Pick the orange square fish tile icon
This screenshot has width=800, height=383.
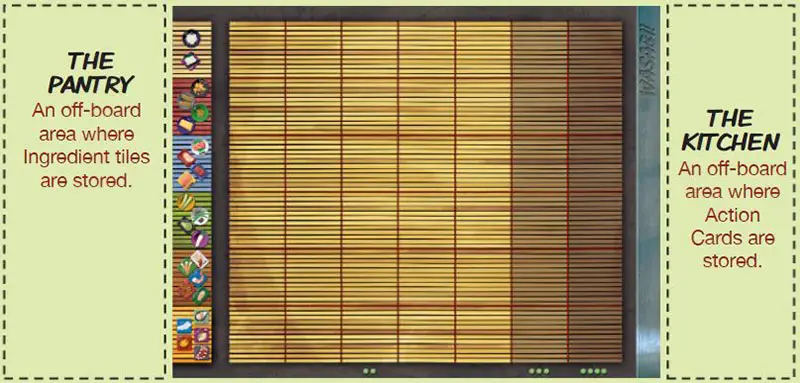click(x=185, y=180)
